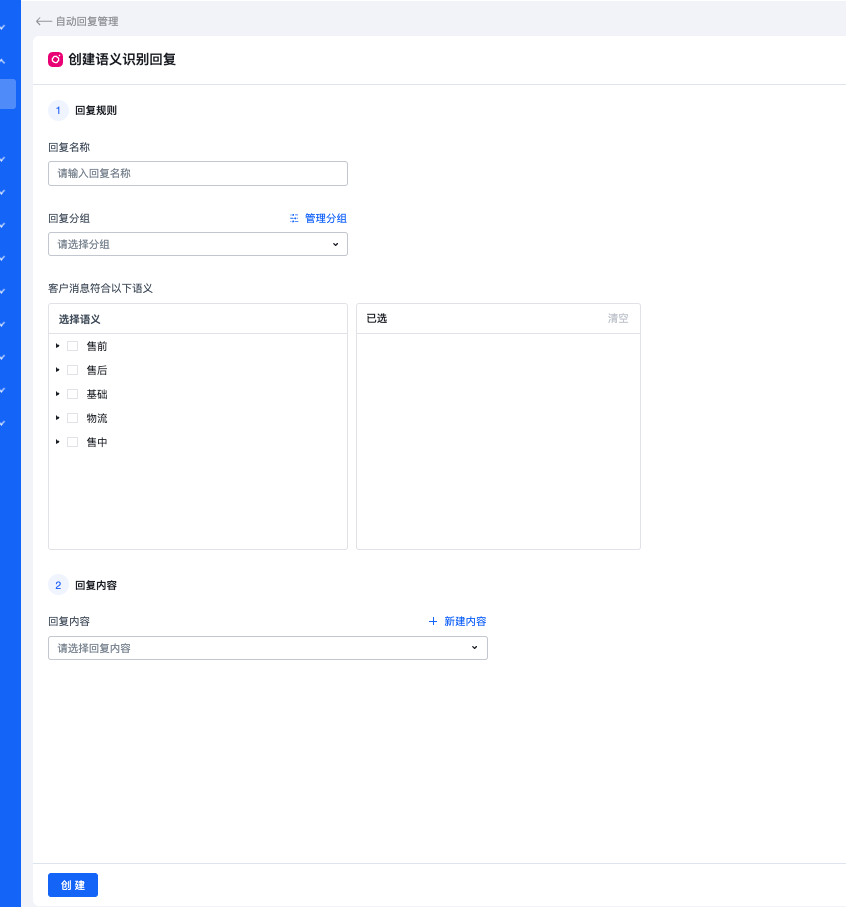The width and height of the screenshot is (846, 907).
Task: Open the 新建内容 link
Action: (465, 621)
